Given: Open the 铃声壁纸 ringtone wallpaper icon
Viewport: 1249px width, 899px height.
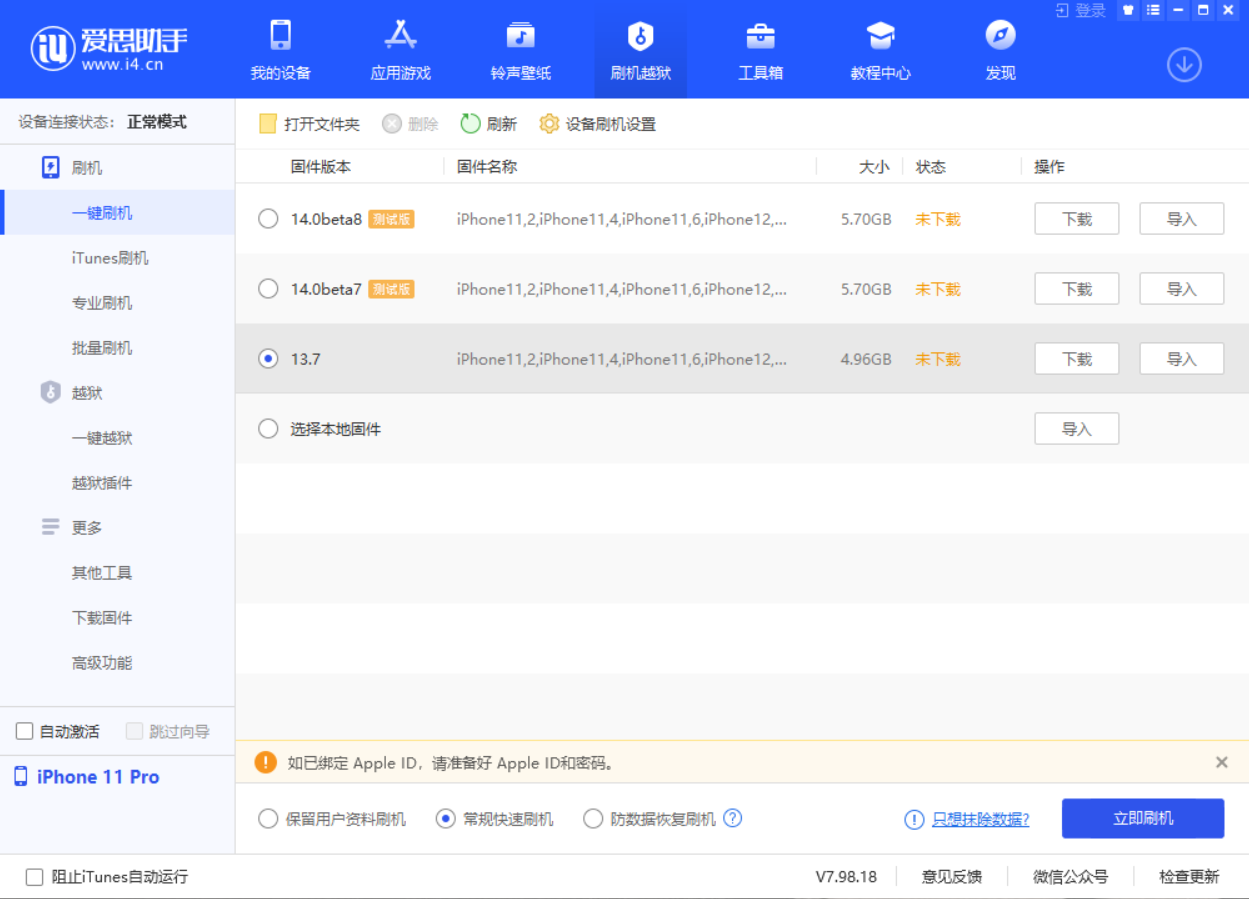Looking at the screenshot, I should (520, 37).
